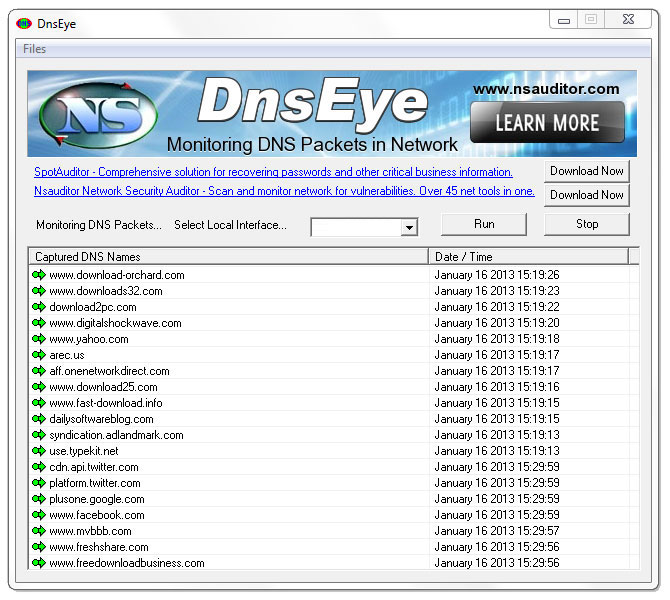Open the Nsauditor Network Security Auditor link
670x600 pixels.
coord(284,191)
